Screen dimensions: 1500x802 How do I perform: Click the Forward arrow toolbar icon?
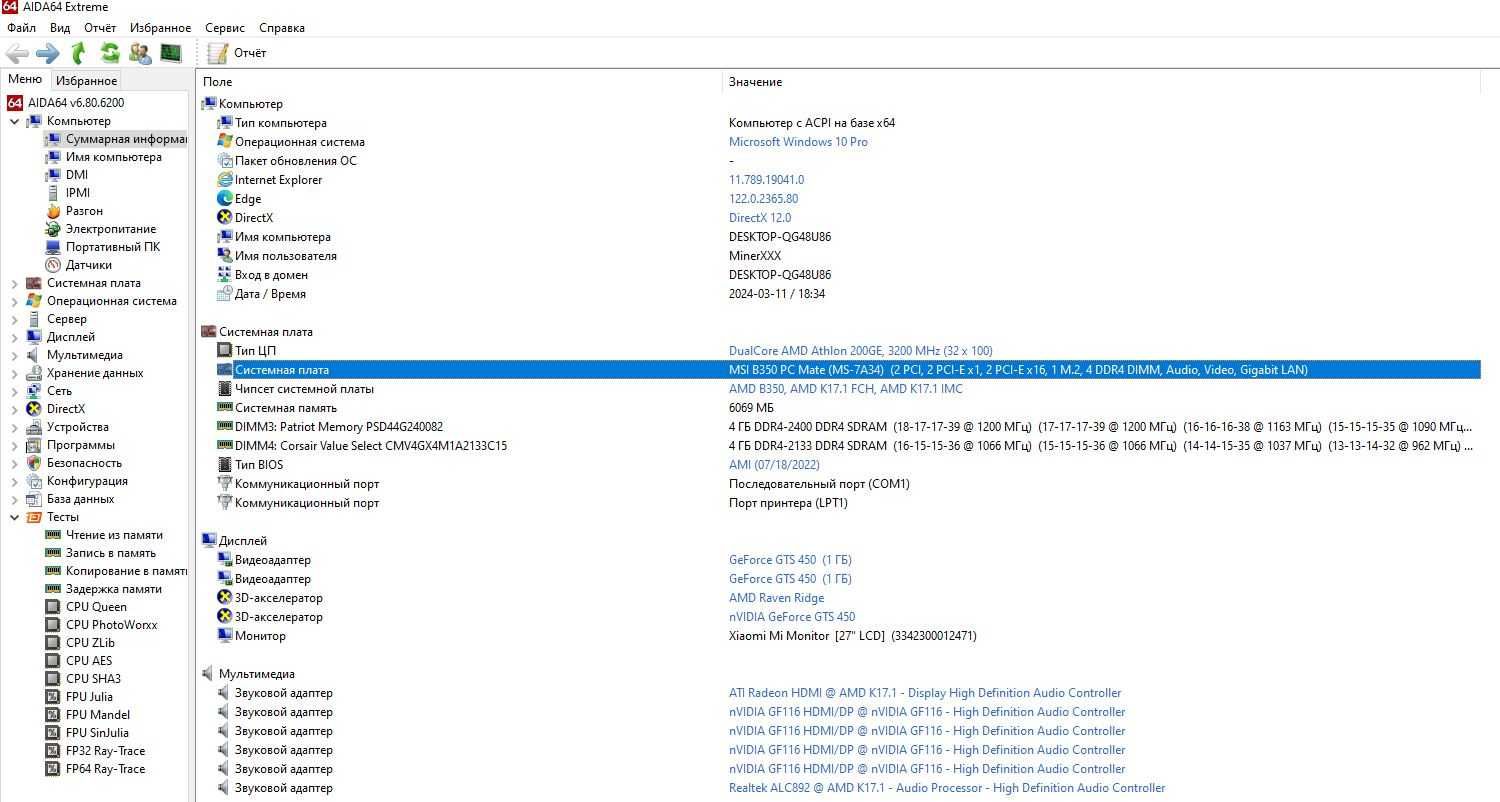point(47,53)
